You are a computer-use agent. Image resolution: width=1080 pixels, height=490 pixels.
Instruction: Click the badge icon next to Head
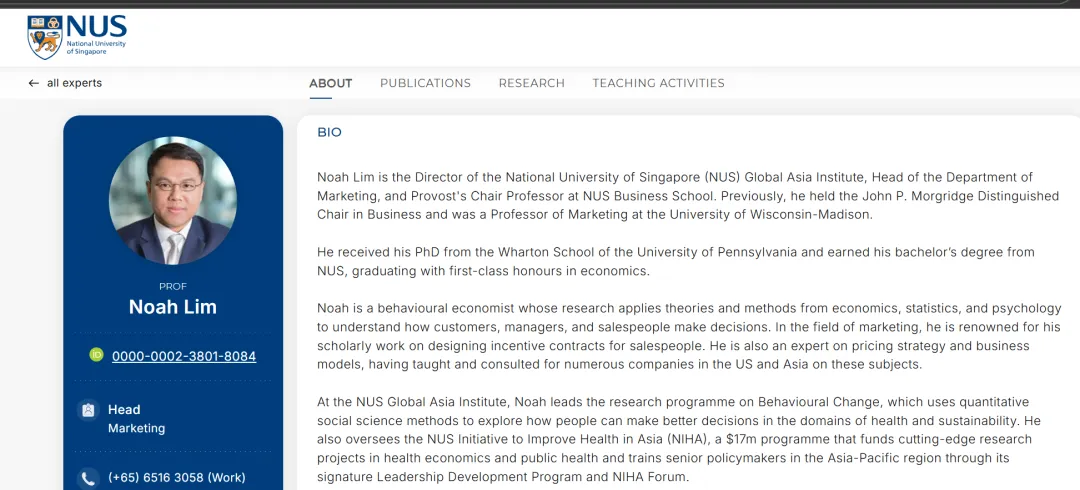tap(87, 410)
